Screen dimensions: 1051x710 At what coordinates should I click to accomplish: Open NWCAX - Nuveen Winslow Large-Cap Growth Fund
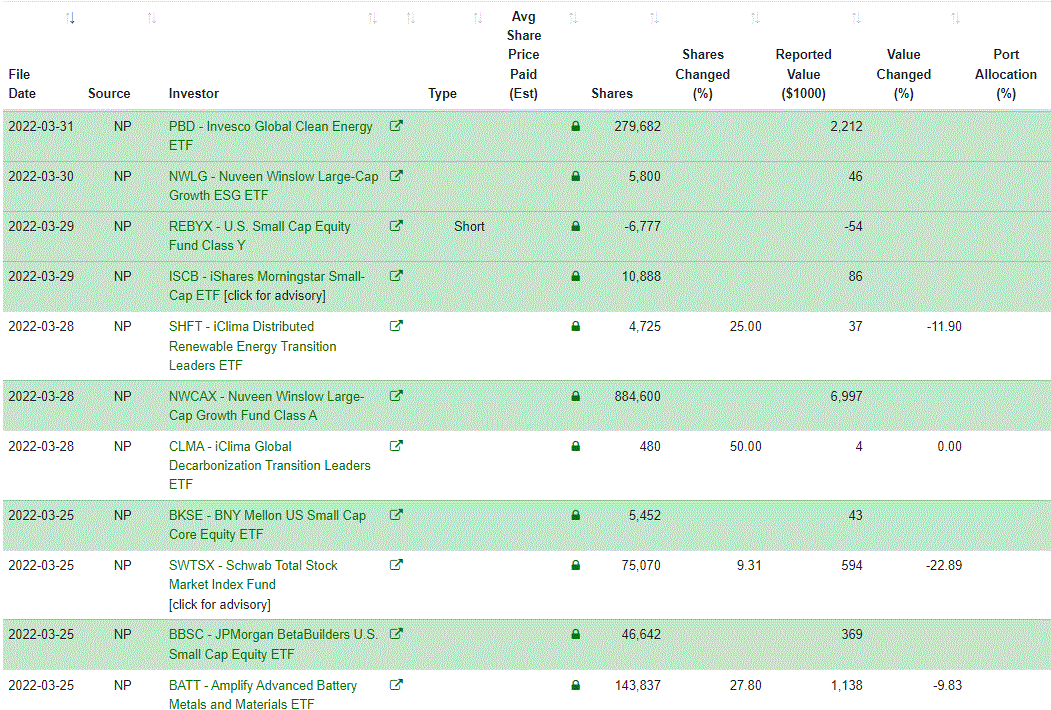pyautogui.click(x=267, y=406)
